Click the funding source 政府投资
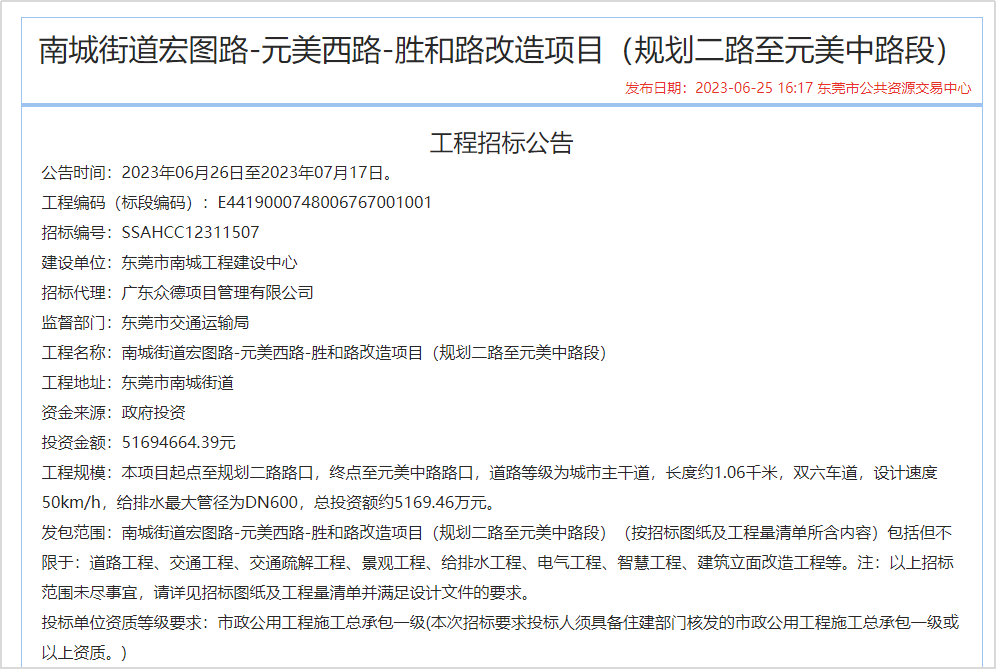The height and width of the screenshot is (670, 996). click(153, 413)
